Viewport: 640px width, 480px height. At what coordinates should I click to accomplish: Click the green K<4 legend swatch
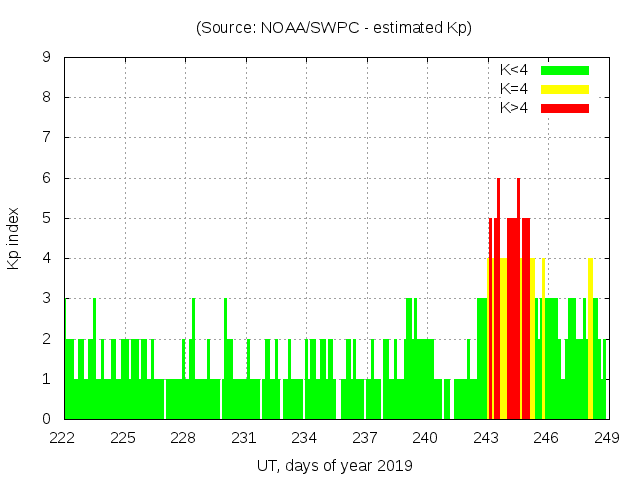click(x=565, y=70)
